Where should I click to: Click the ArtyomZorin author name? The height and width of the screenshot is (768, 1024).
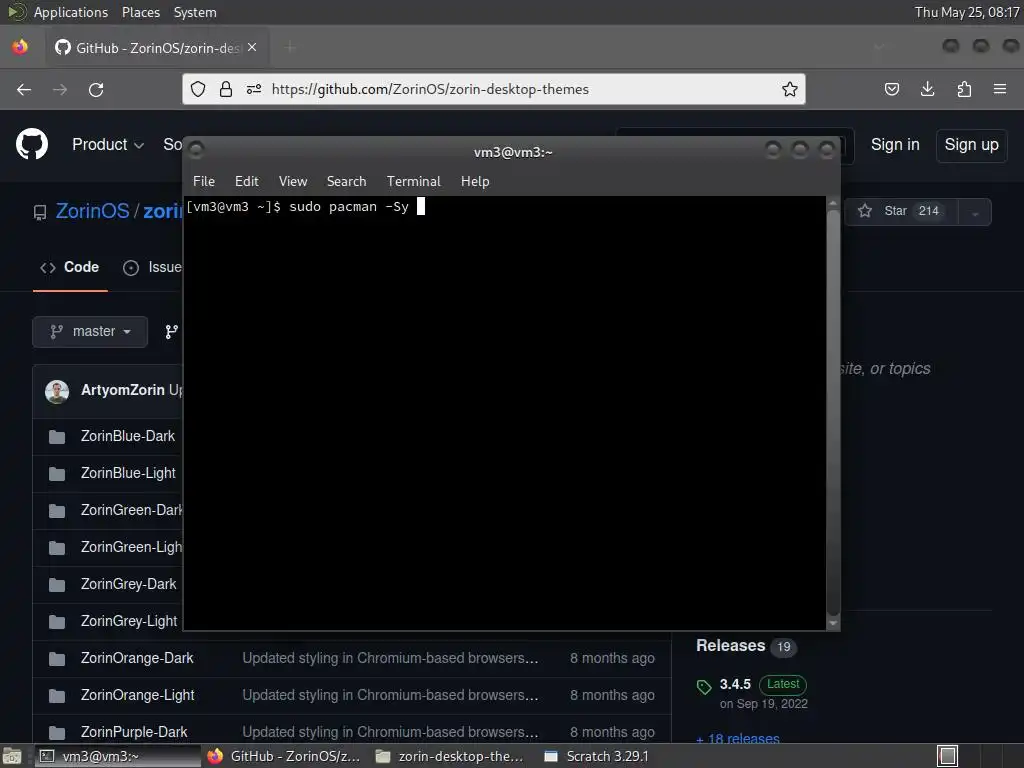[122, 390]
